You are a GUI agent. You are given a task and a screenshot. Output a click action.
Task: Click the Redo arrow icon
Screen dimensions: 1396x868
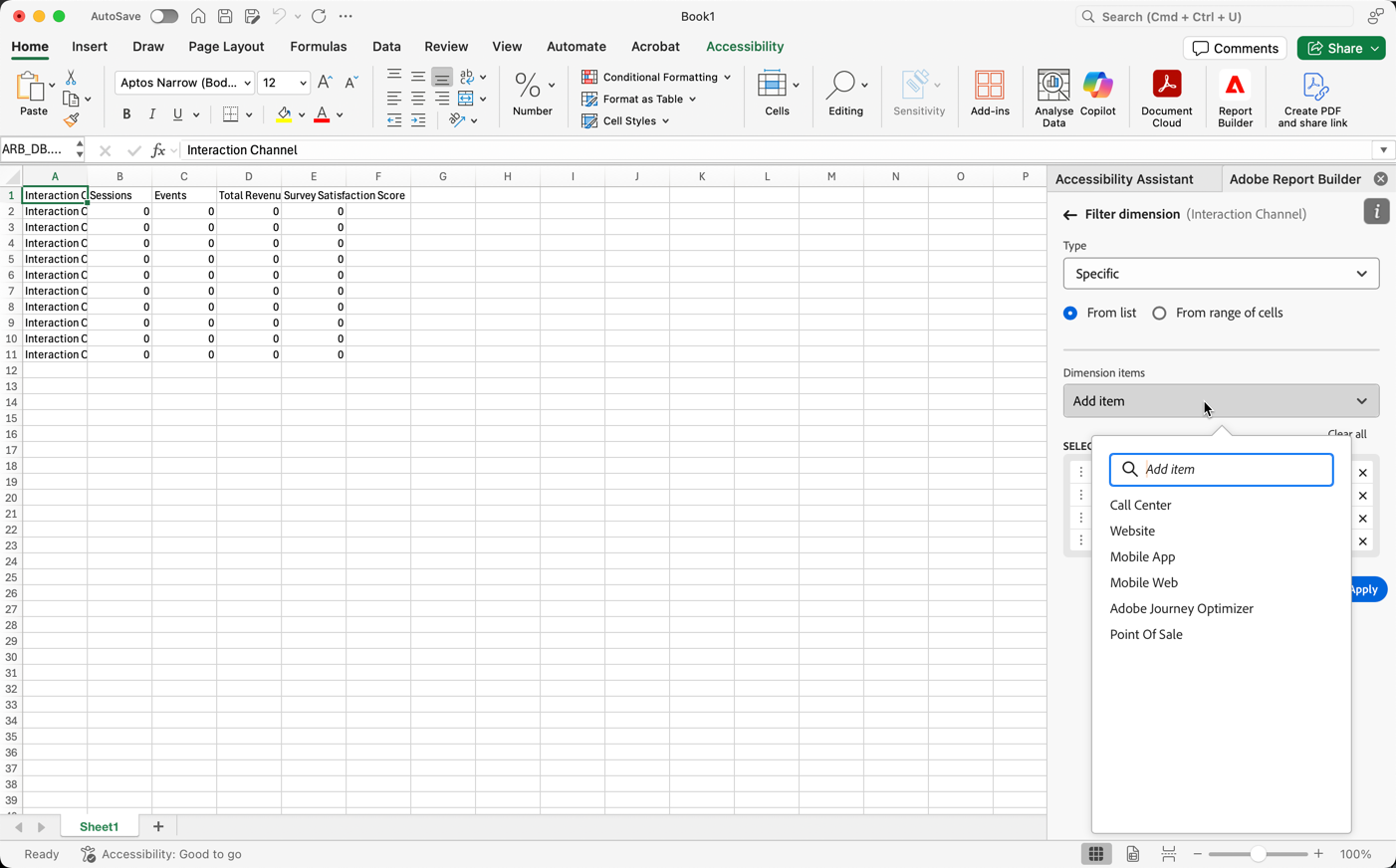[319, 16]
